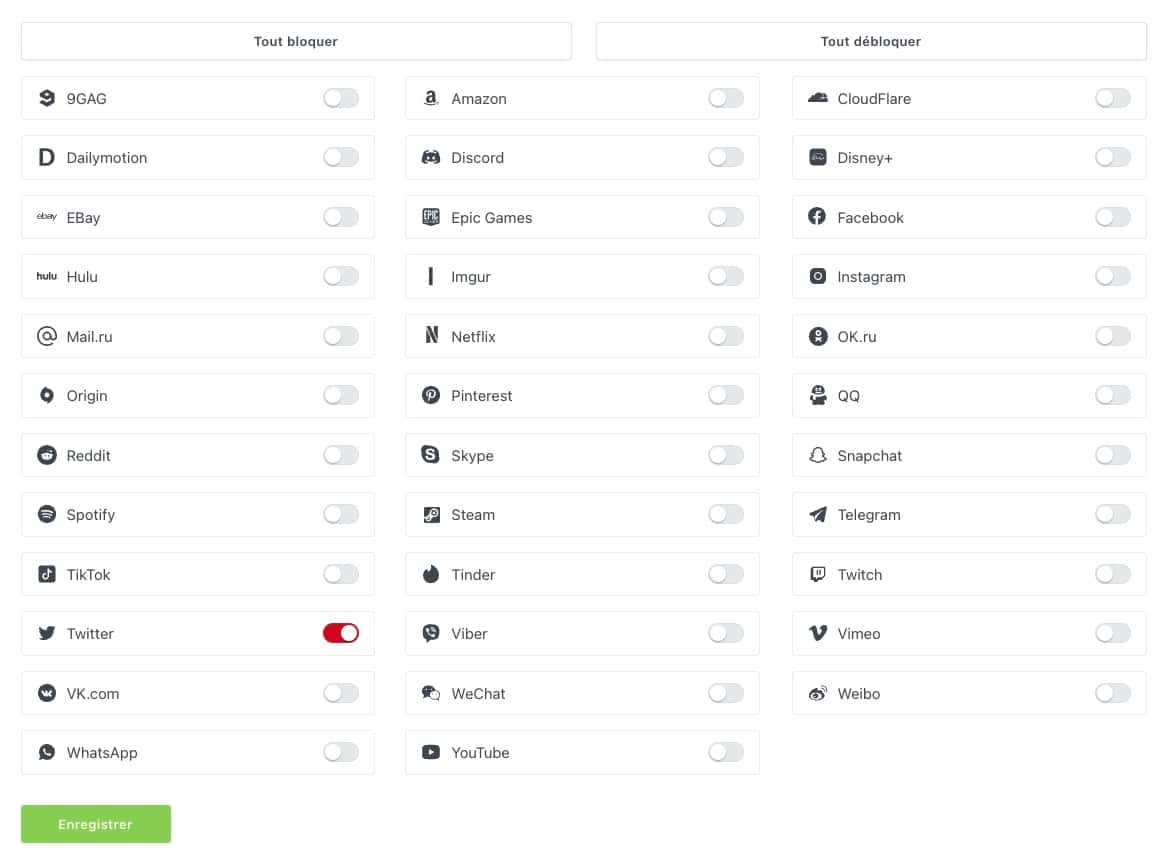The height and width of the screenshot is (865, 1168).
Task: Save with the green Enregistrer button
Action: (96, 824)
